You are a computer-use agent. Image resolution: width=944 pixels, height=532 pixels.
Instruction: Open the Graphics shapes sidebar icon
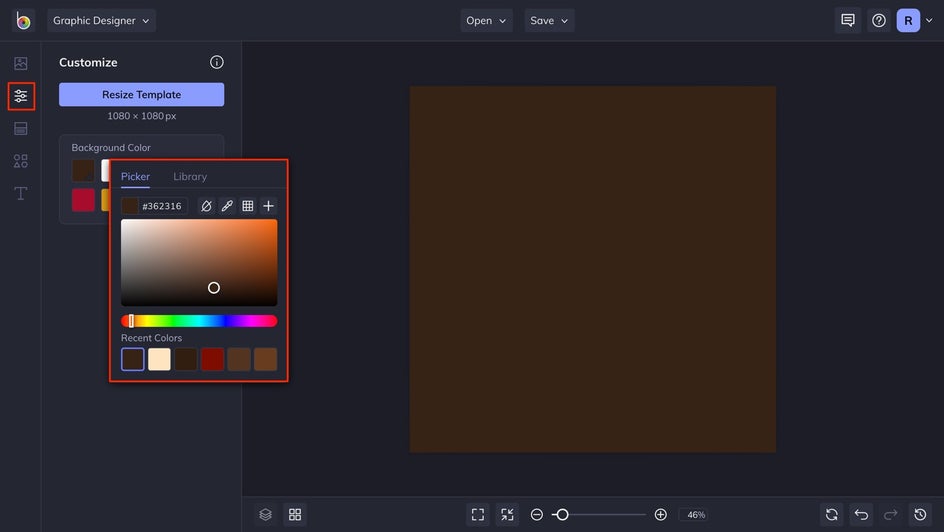point(20,161)
